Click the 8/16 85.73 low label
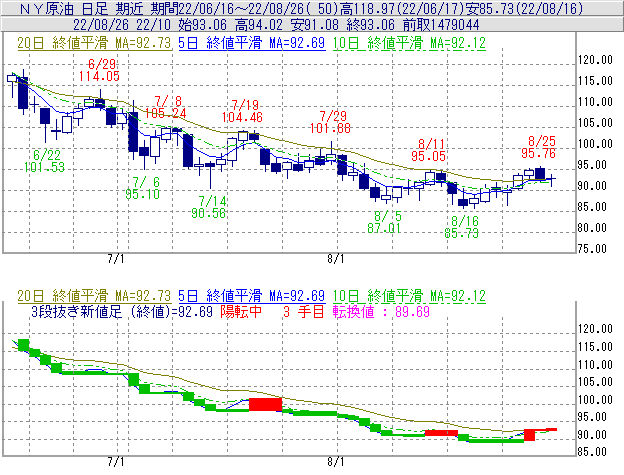 (461, 227)
